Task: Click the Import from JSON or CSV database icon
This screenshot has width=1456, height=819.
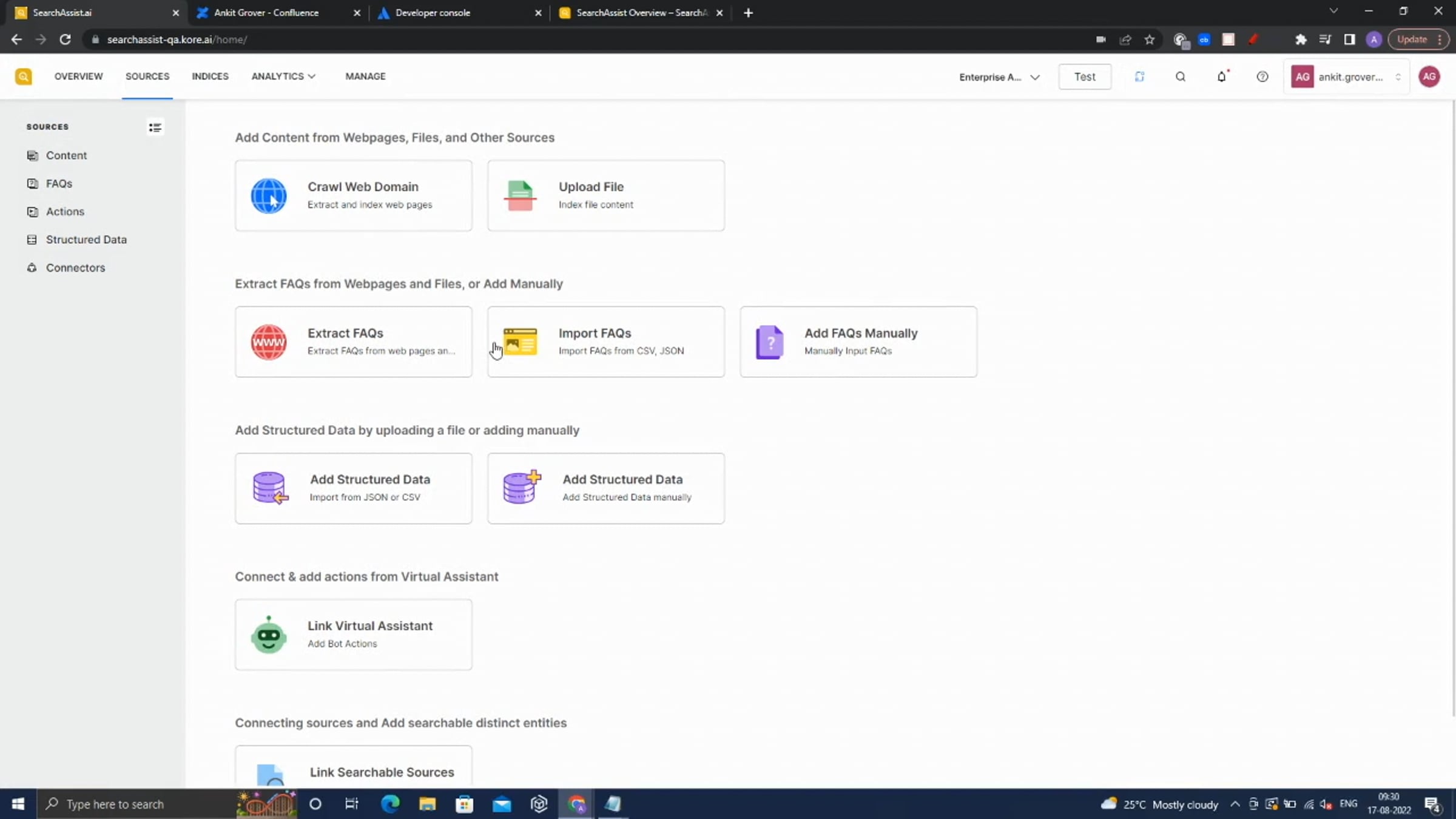Action: (269, 488)
